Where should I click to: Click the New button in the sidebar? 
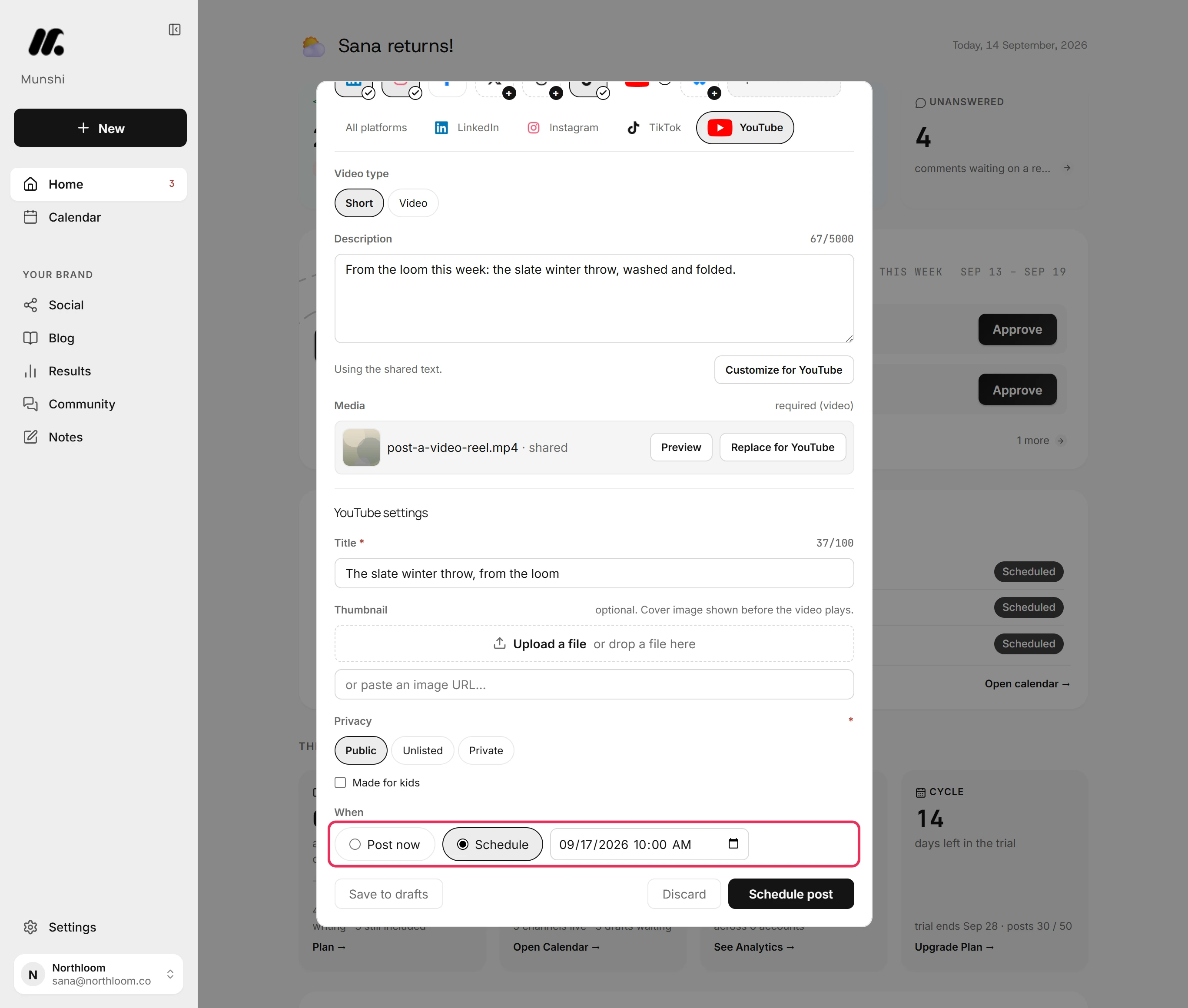click(x=100, y=128)
